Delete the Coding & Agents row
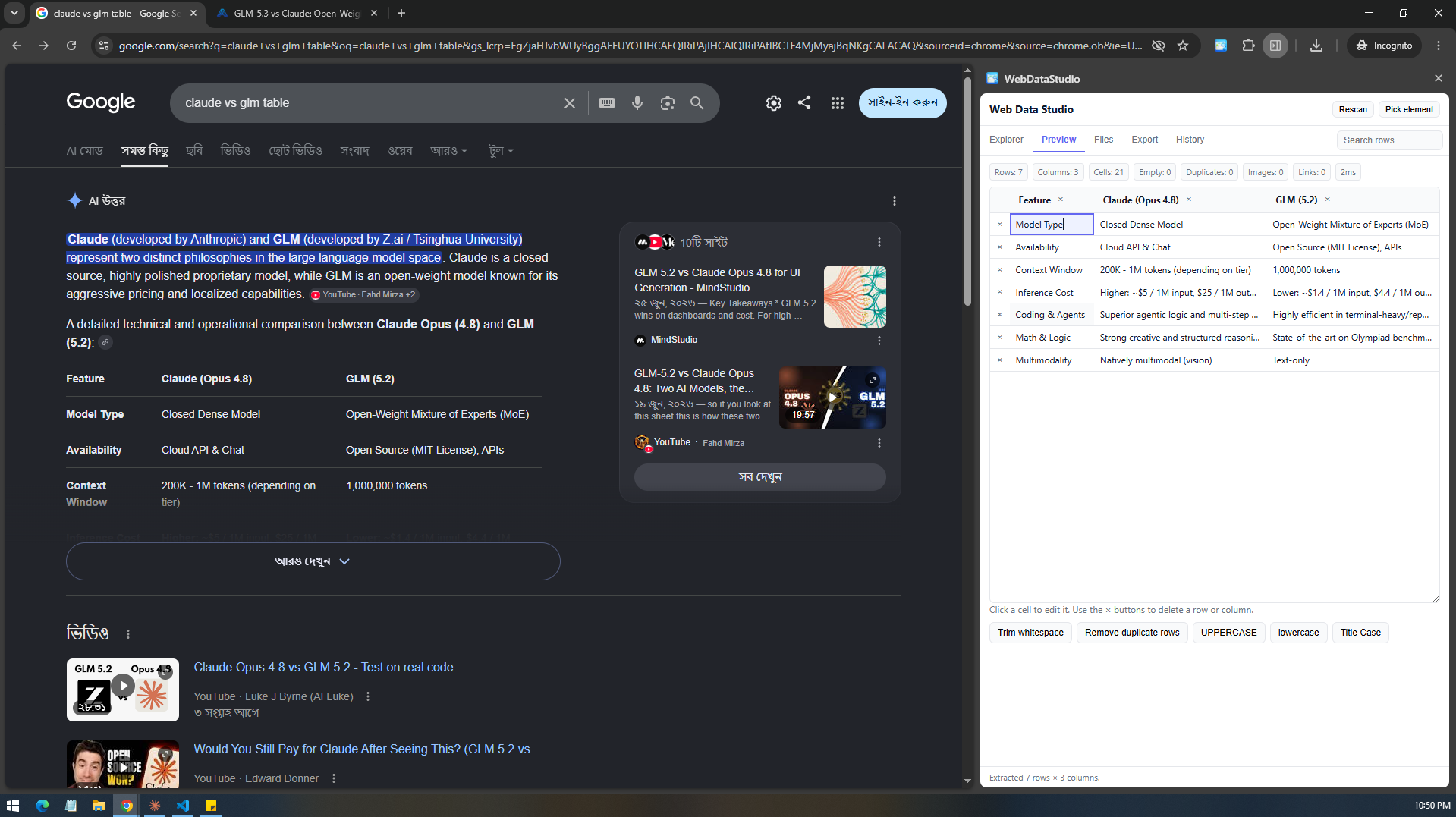 click(1000, 315)
